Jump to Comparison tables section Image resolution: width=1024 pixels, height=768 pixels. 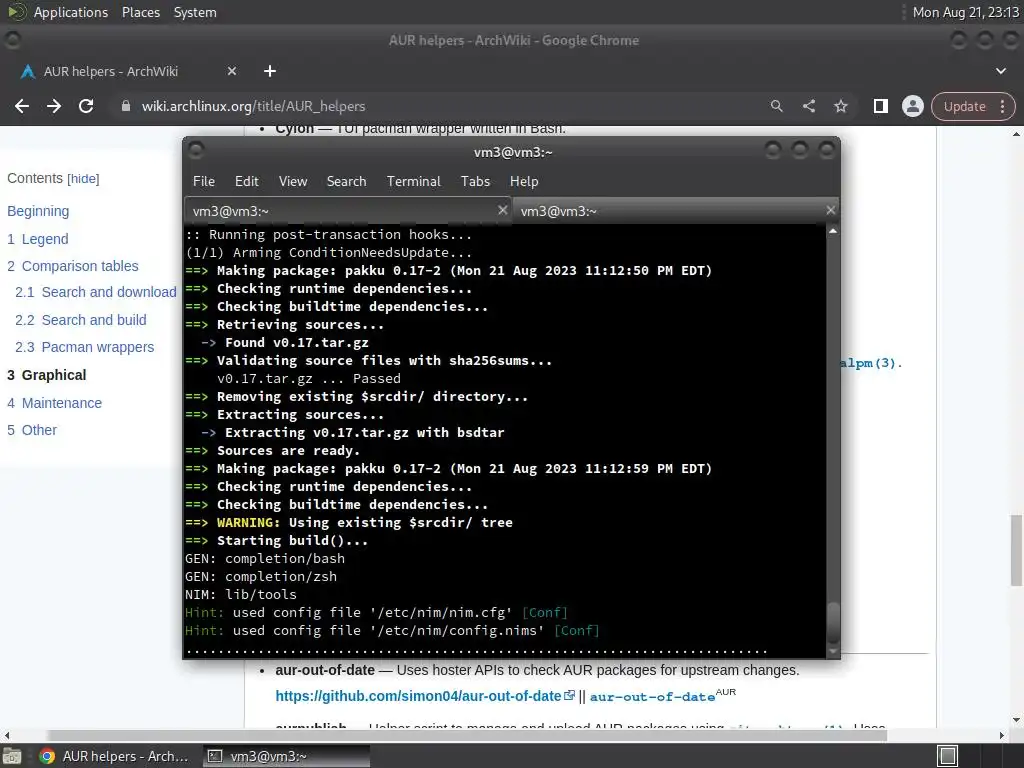(x=72, y=266)
